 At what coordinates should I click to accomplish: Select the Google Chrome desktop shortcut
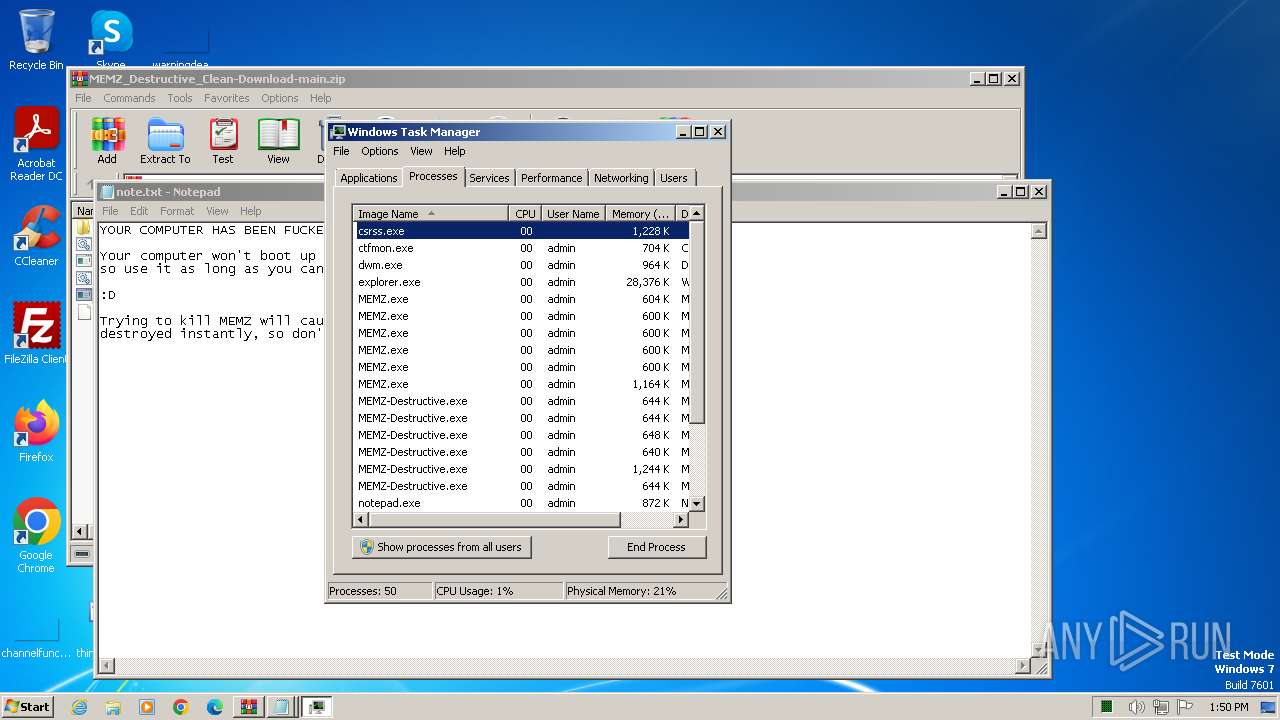click(36, 536)
